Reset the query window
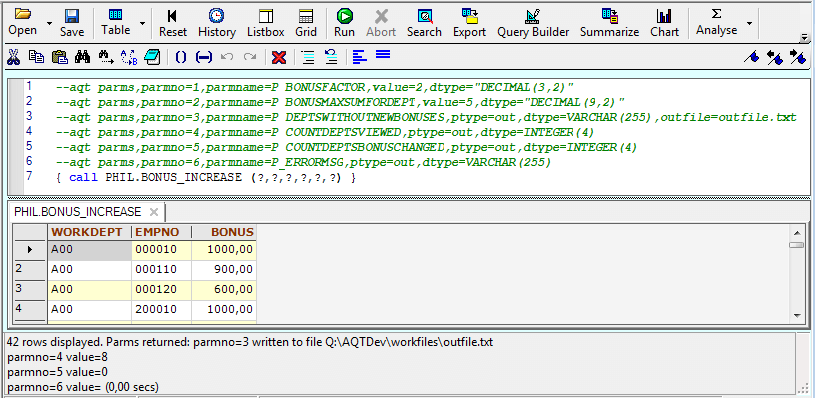 click(173, 23)
